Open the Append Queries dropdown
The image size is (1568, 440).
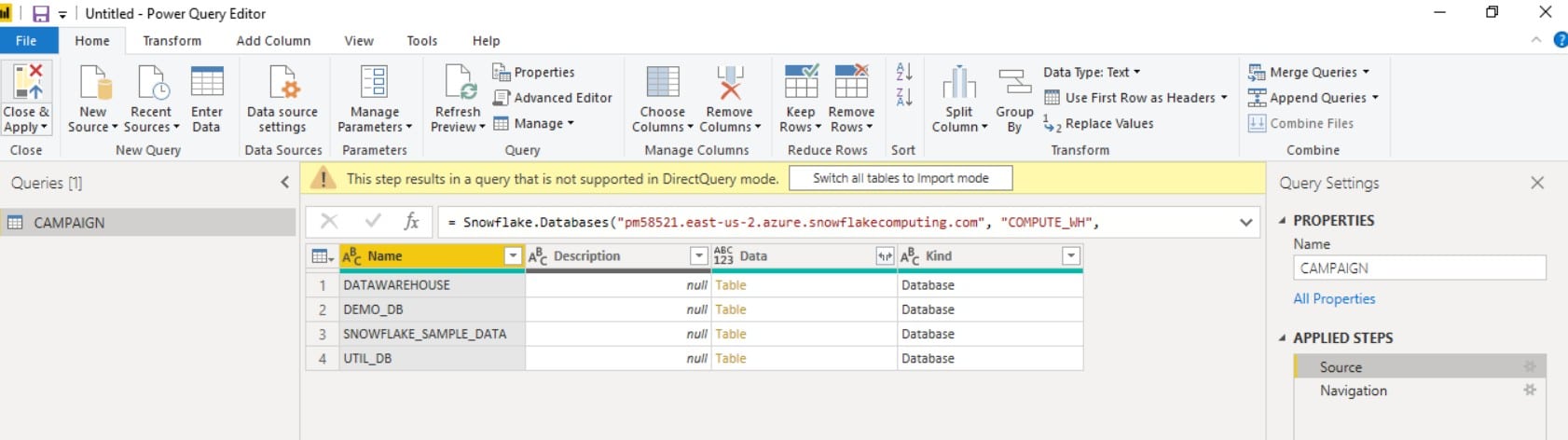[x=1314, y=97]
